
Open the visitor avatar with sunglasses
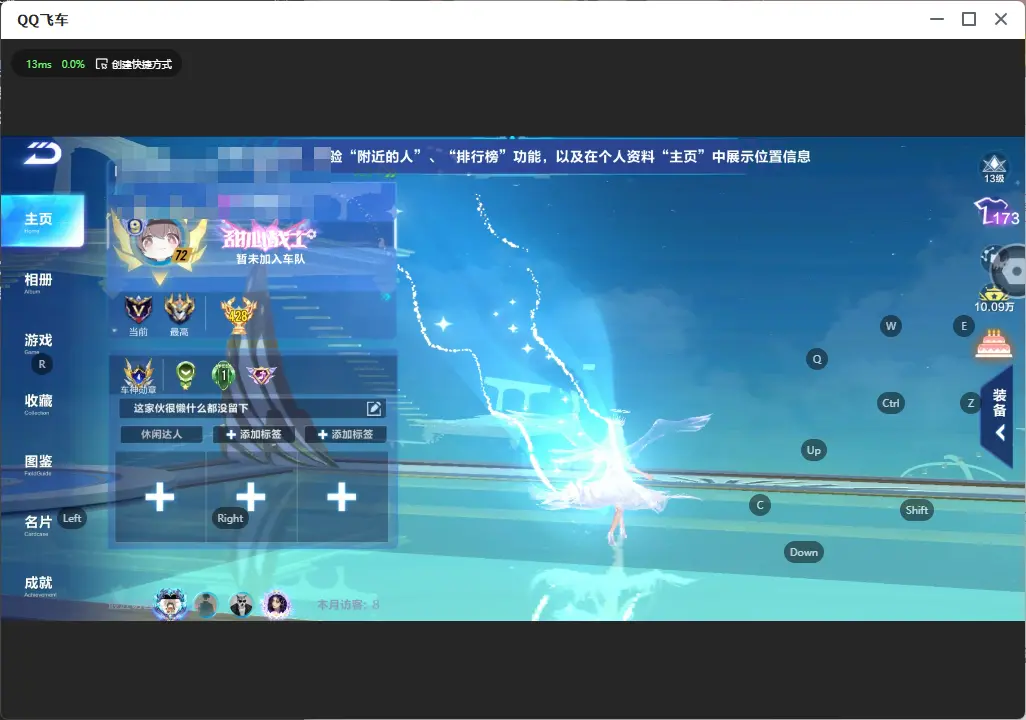click(241, 605)
